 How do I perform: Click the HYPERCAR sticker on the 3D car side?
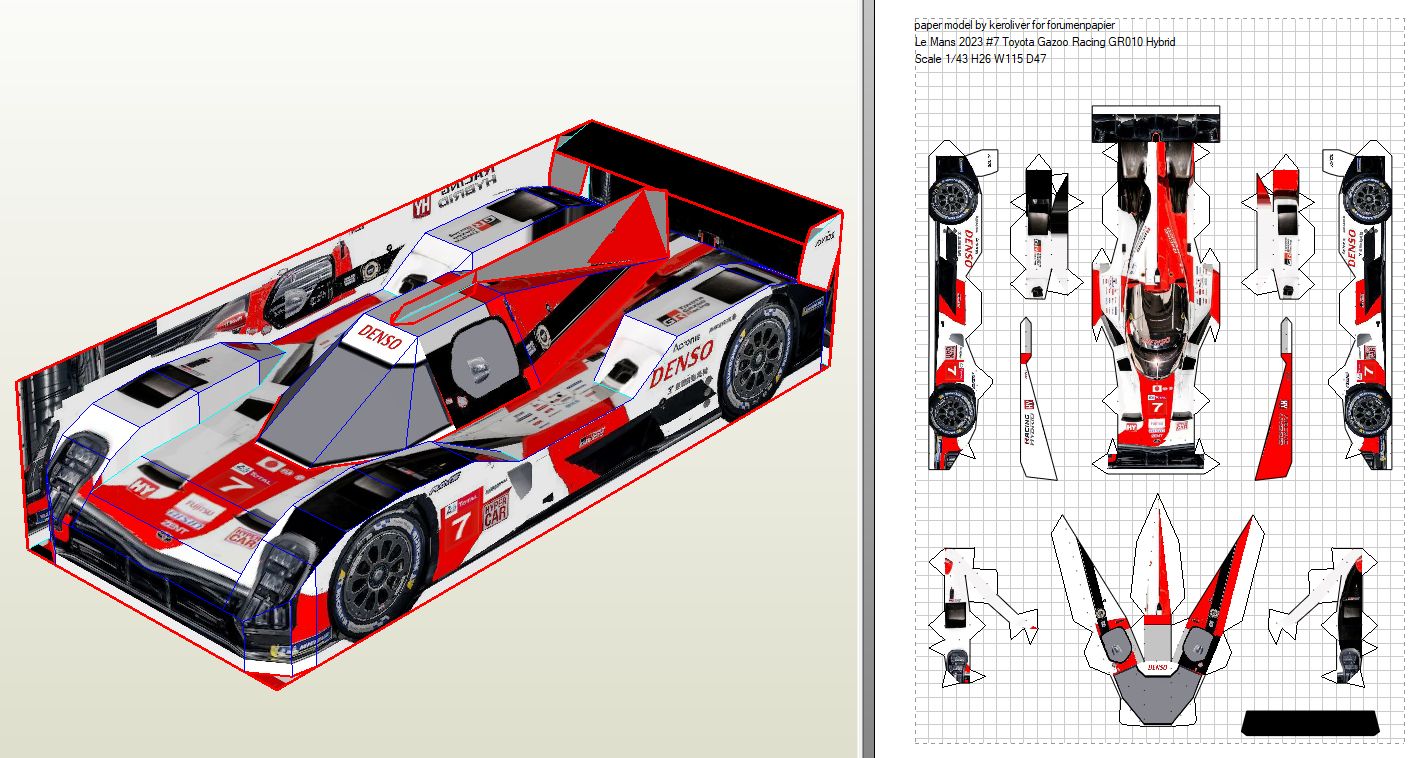coord(496,509)
